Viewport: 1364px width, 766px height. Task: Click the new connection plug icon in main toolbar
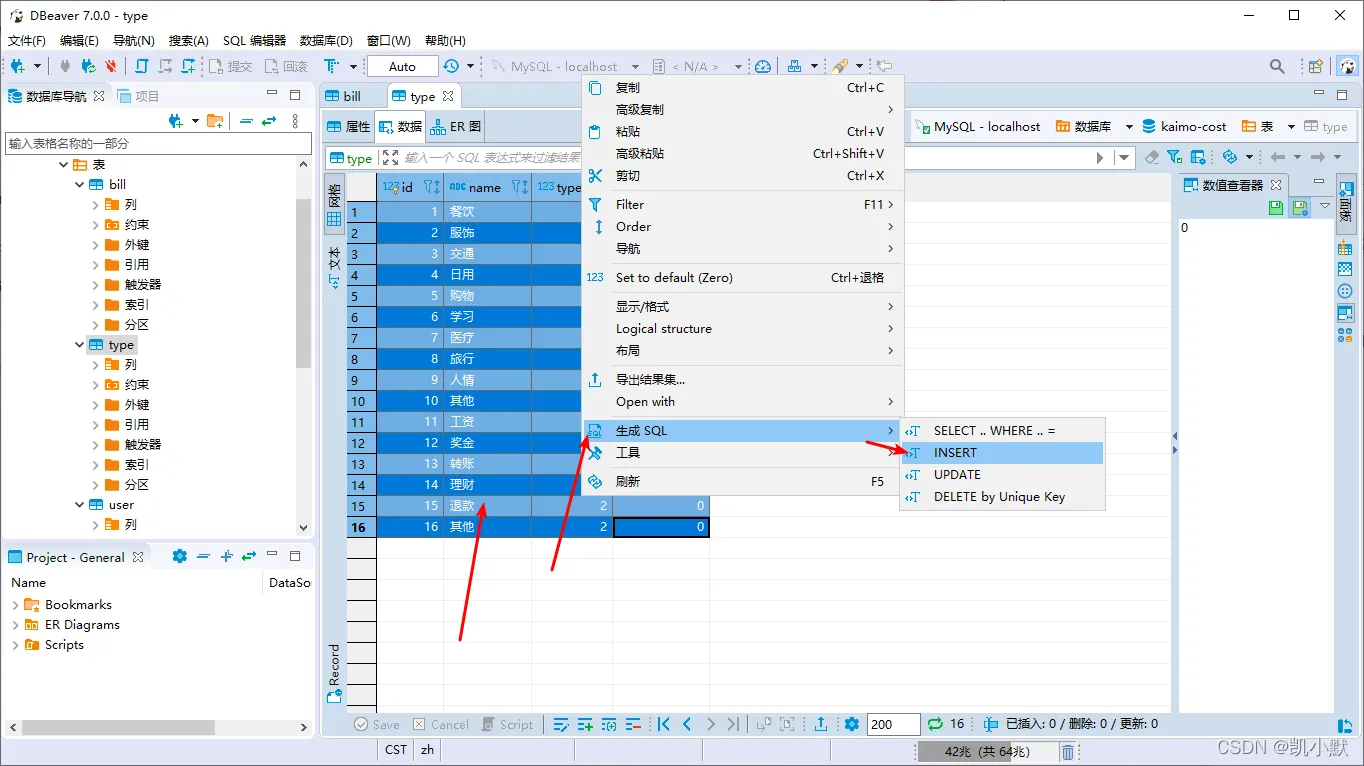click(18, 66)
